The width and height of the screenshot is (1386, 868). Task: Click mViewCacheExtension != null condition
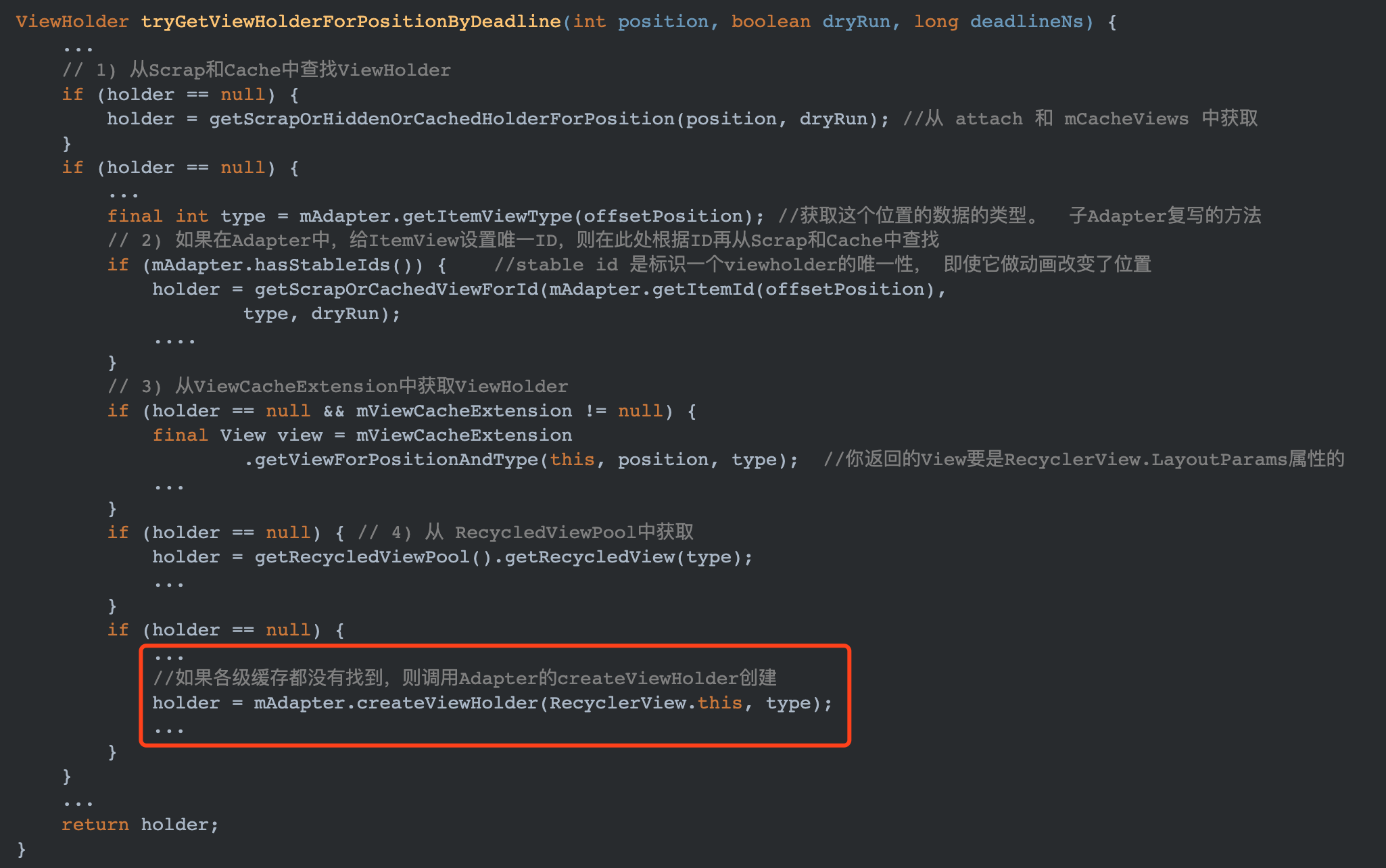click(x=509, y=411)
